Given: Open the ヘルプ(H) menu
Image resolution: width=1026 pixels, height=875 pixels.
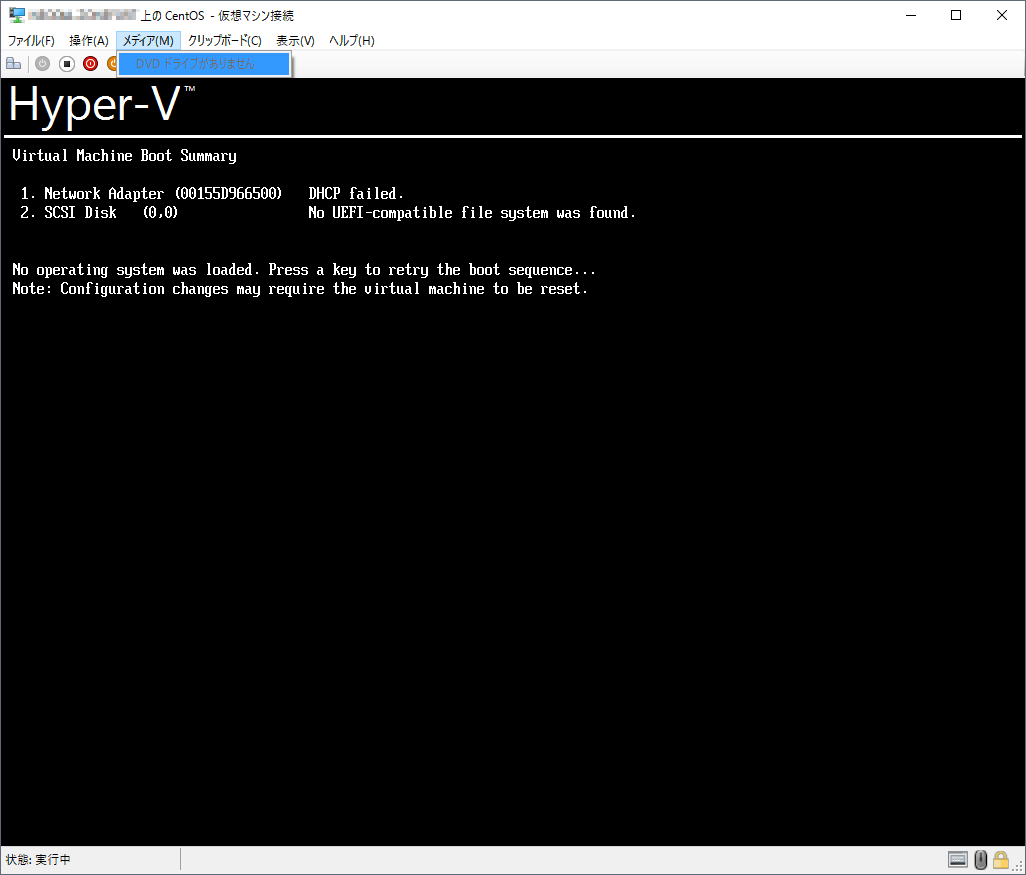Looking at the screenshot, I should click(351, 41).
